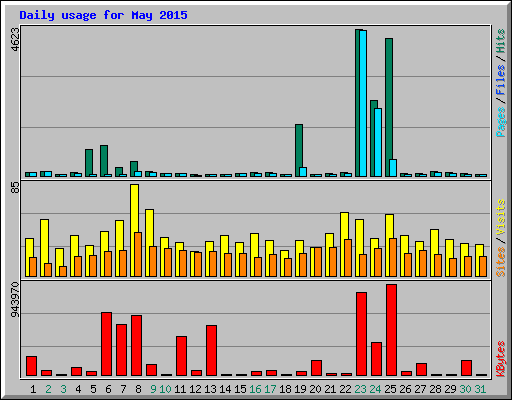
Task: Click the 'Daily usage for May 2015' title
Action: 103,15
